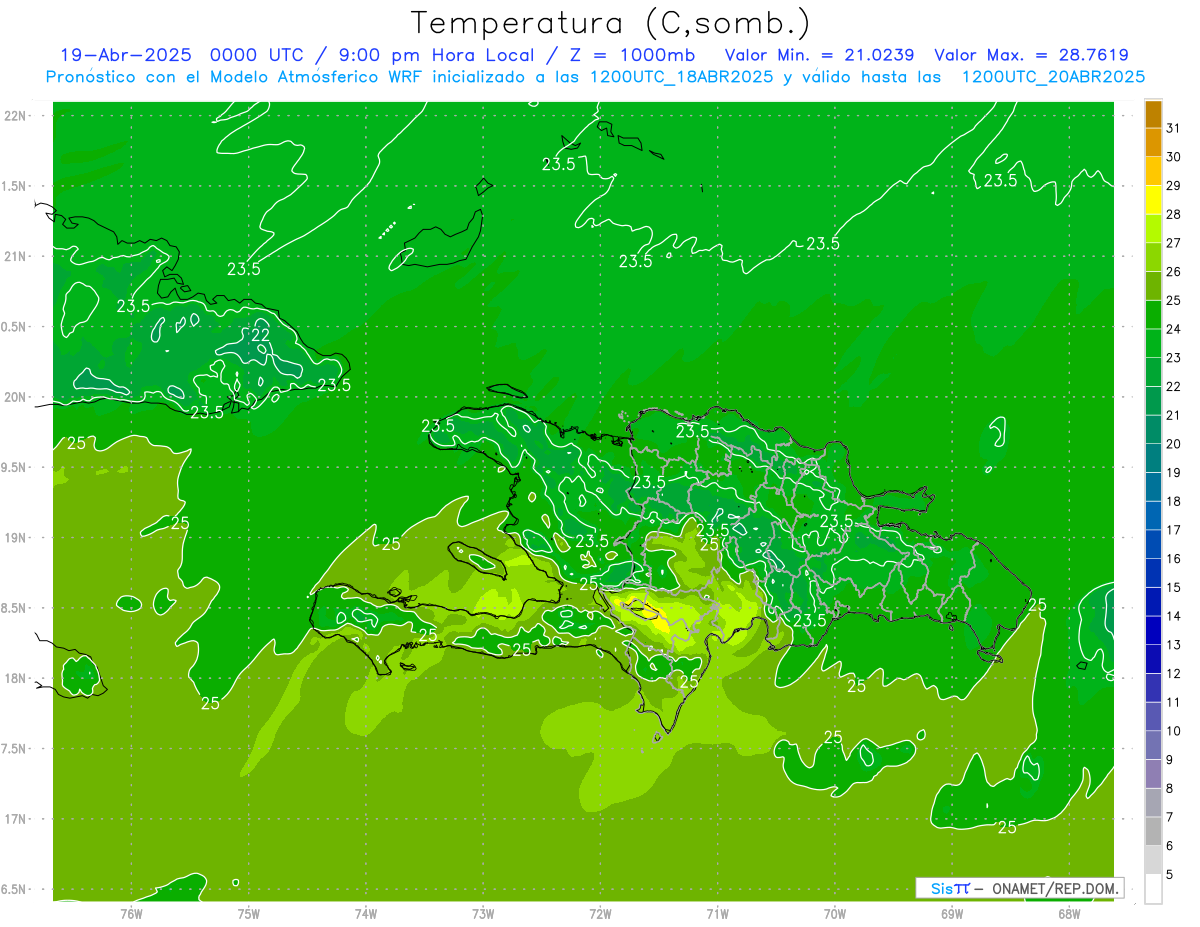Click the "0000 UTC" time label
1200x927 pixels.
click(x=259, y=55)
